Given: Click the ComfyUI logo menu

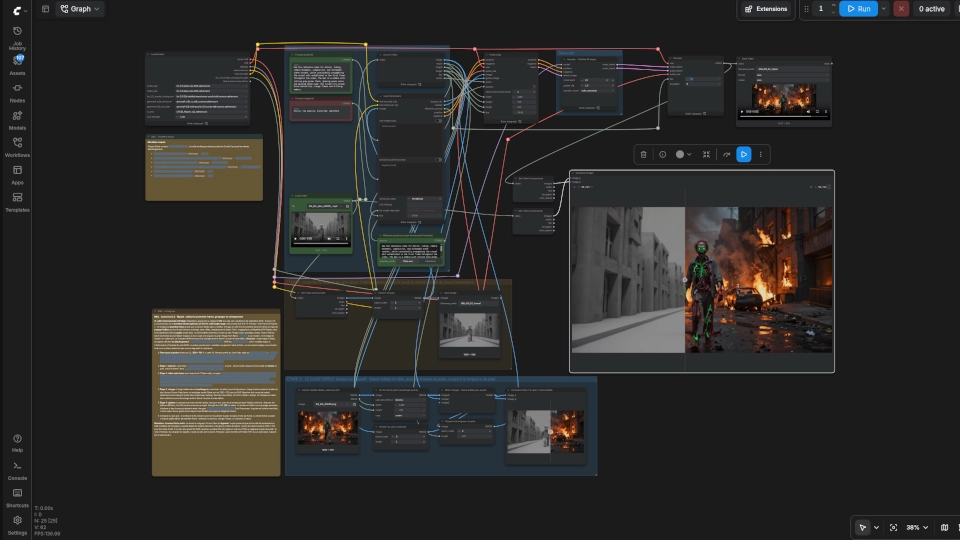Looking at the screenshot, I should pos(19,10).
